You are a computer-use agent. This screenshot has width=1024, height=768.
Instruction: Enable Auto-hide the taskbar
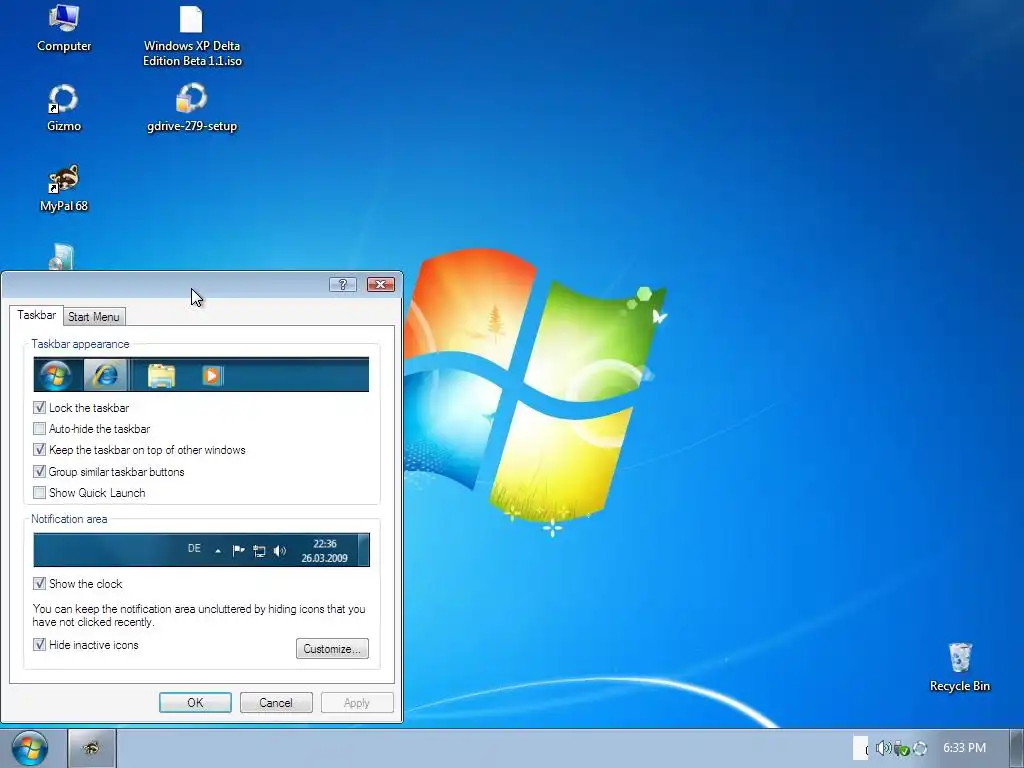(39, 428)
